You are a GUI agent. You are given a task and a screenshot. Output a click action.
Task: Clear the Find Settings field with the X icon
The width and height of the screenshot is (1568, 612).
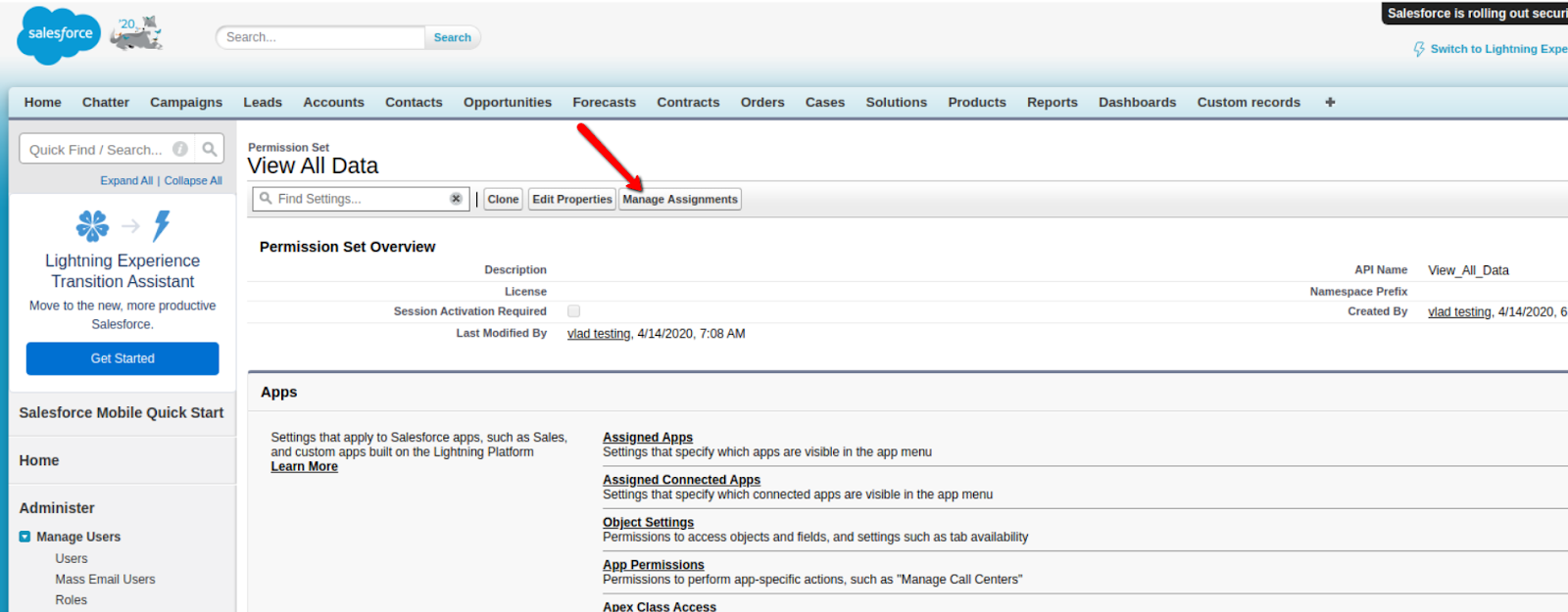(456, 199)
